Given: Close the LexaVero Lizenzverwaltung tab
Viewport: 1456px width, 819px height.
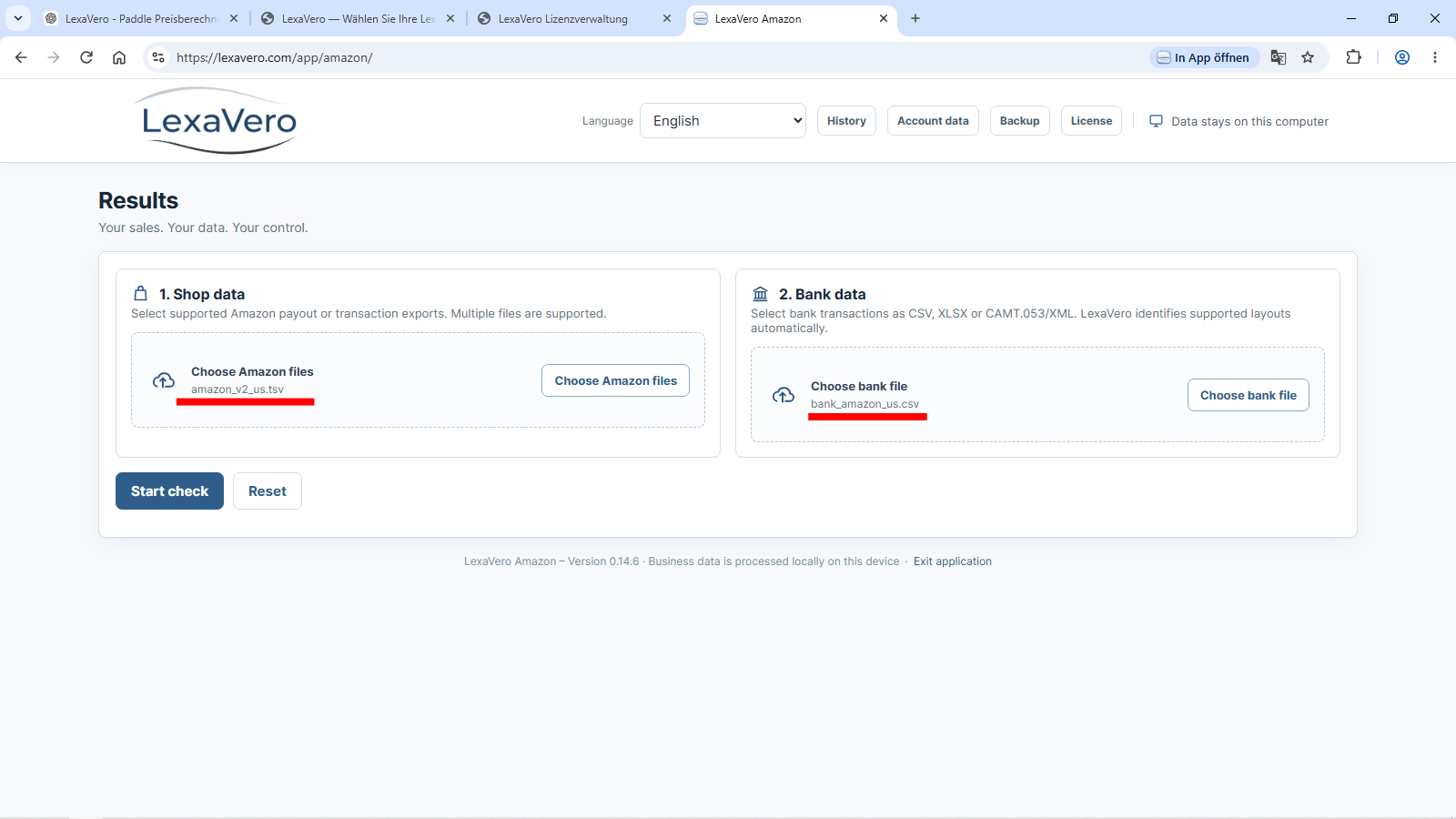Looking at the screenshot, I should 667,18.
